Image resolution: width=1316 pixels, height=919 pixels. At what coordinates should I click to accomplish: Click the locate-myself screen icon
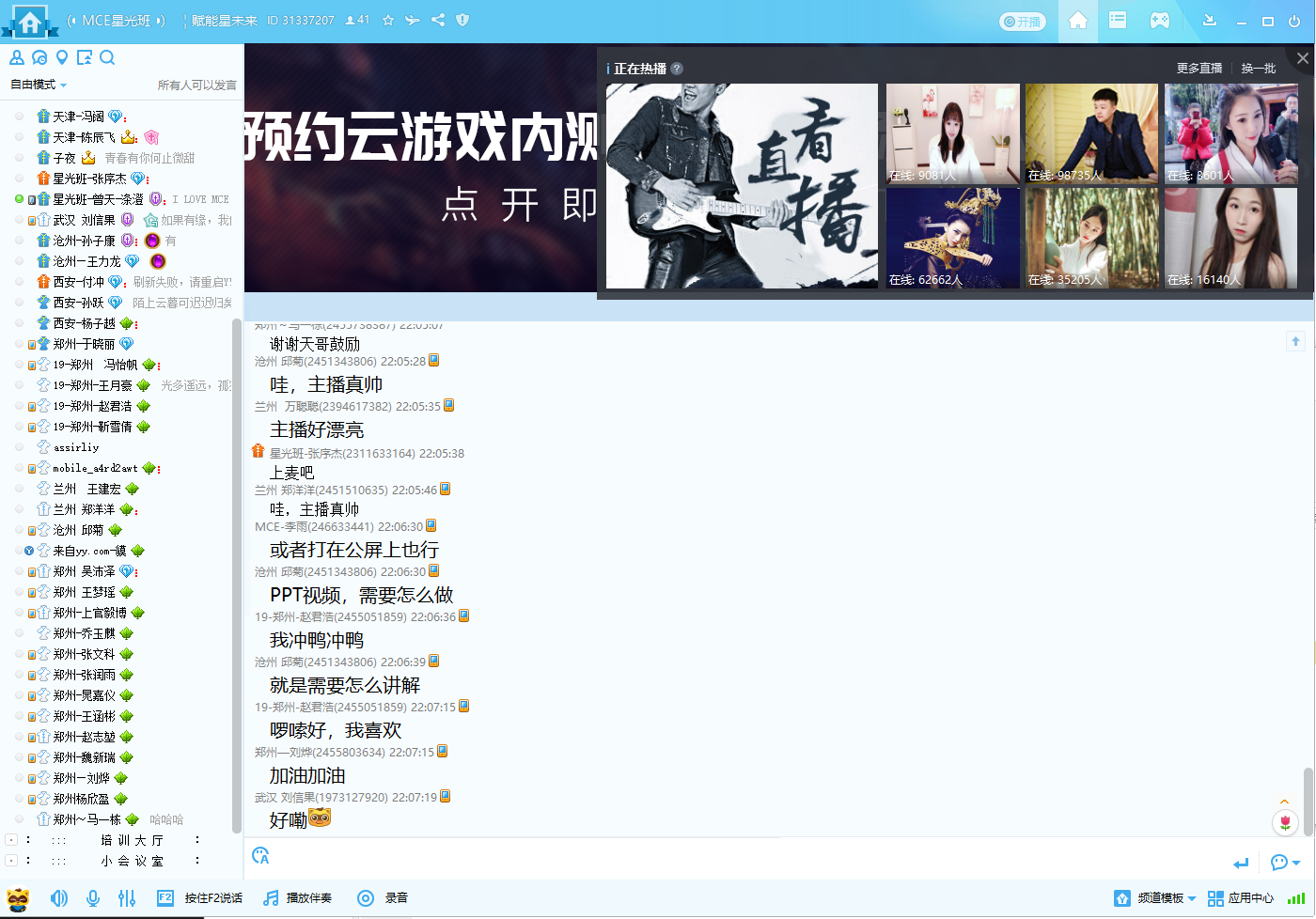point(85,58)
